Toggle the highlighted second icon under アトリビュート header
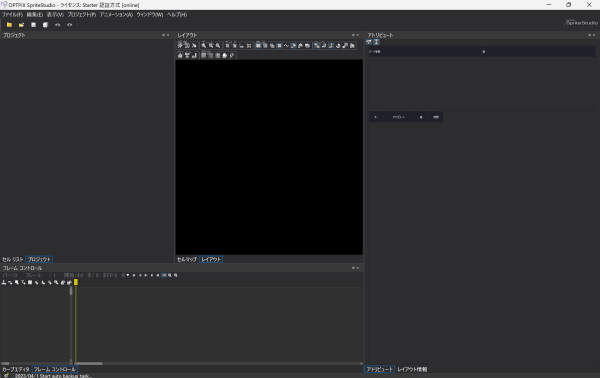 point(376,42)
